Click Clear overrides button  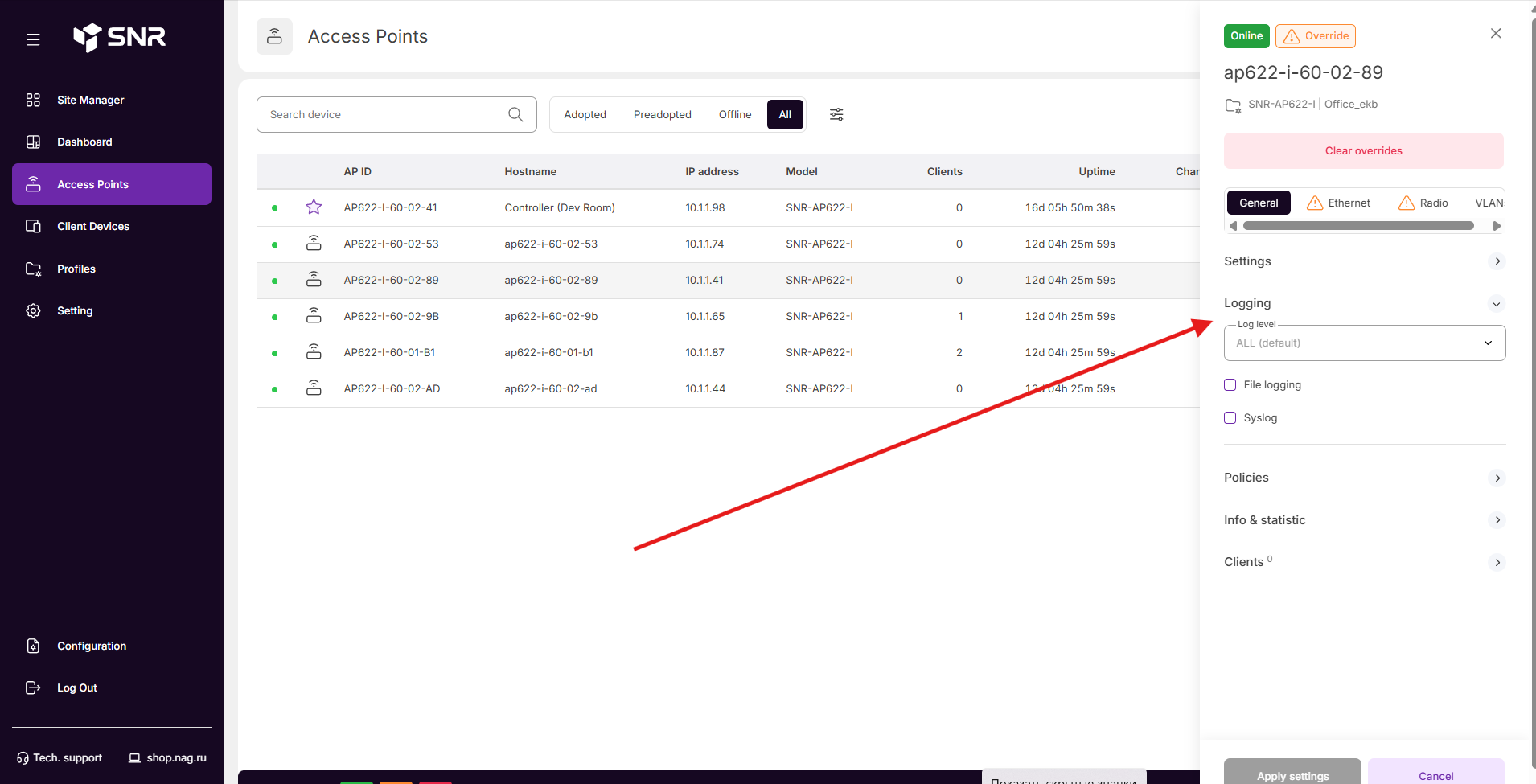pyautogui.click(x=1363, y=150)
